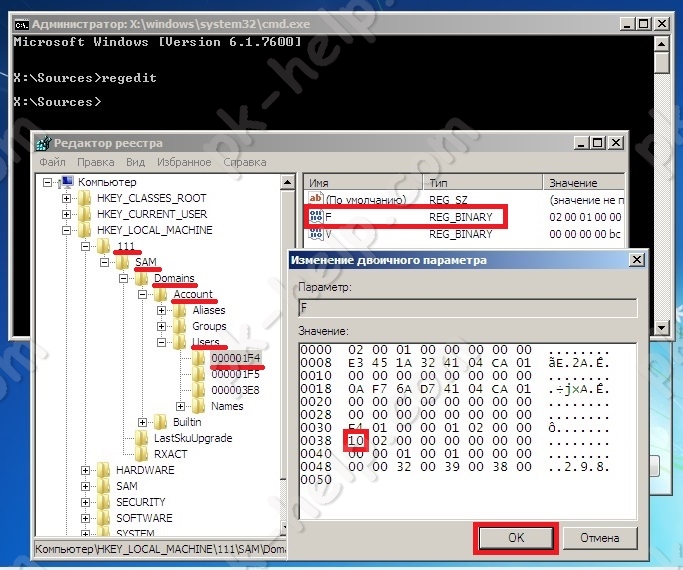Click the Domains folder icon

[x=142, y=278]
